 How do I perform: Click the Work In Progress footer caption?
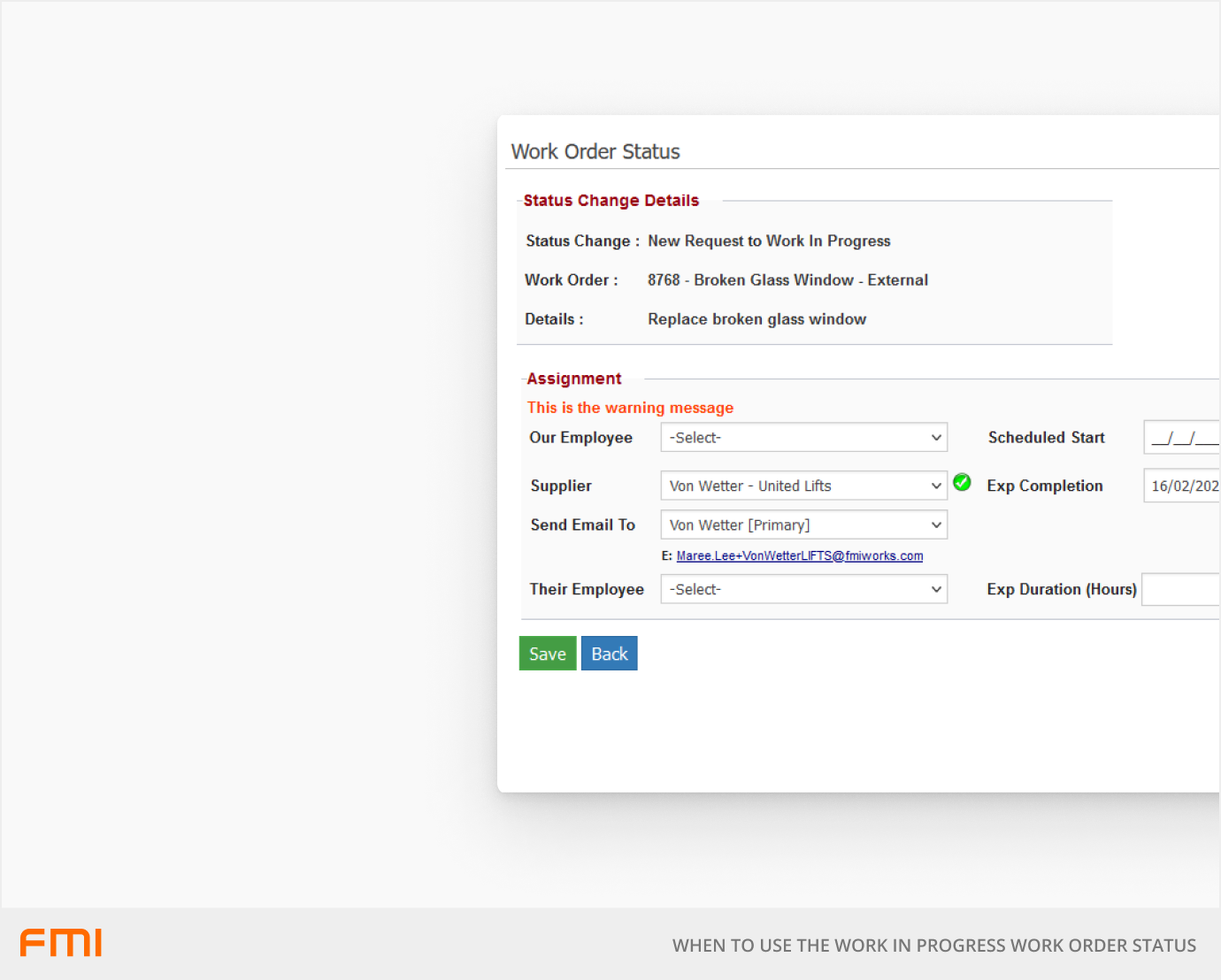click(935, 945)
